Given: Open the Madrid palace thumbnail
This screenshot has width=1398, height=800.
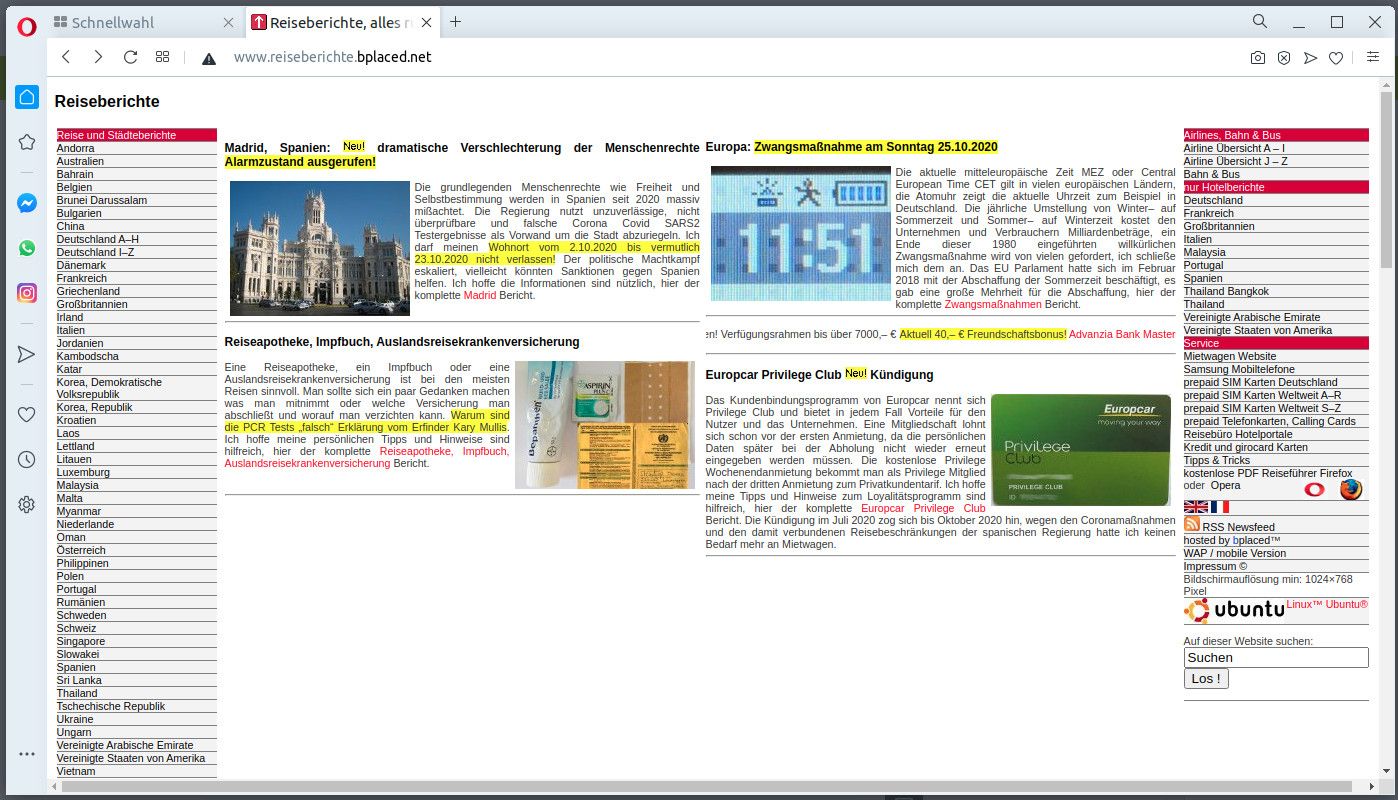Looking at the screenshot, I should click(x=320, y=248).
